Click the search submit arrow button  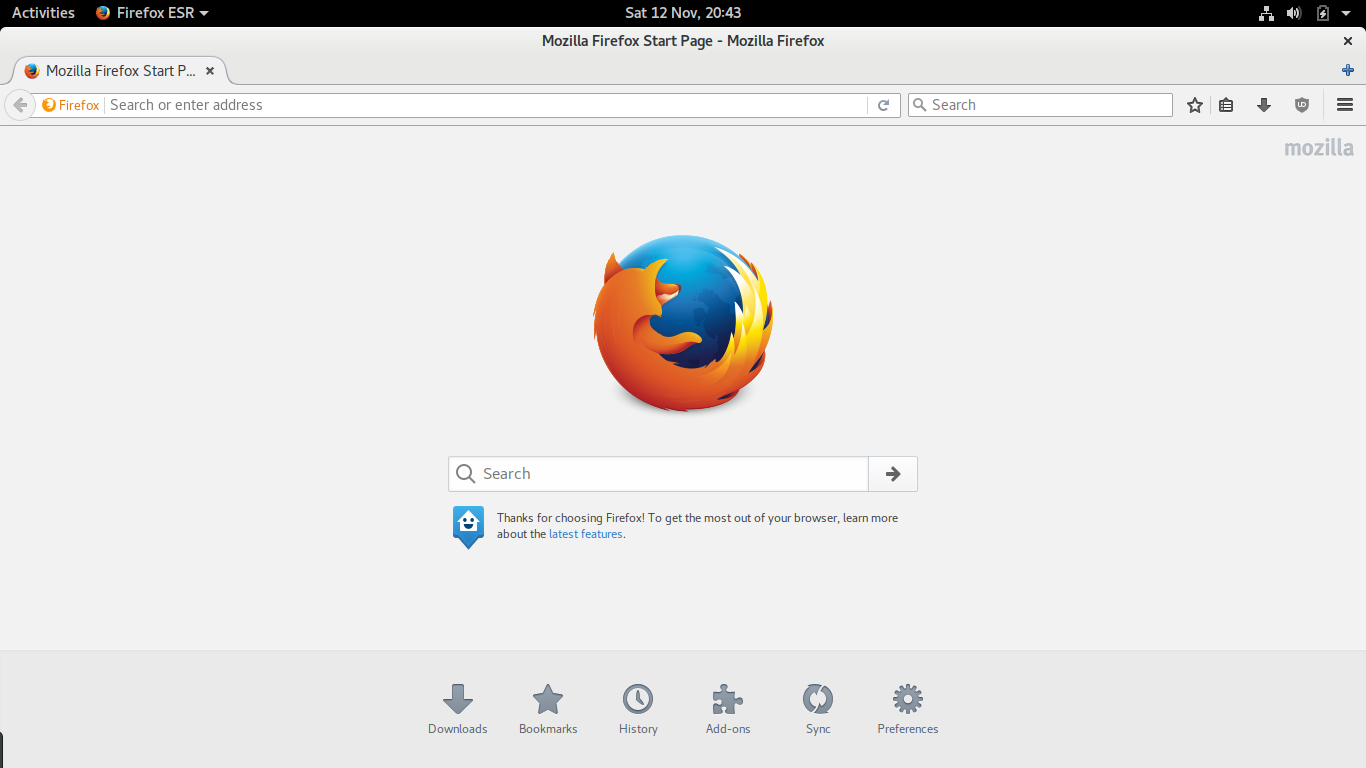click(893, 474)
